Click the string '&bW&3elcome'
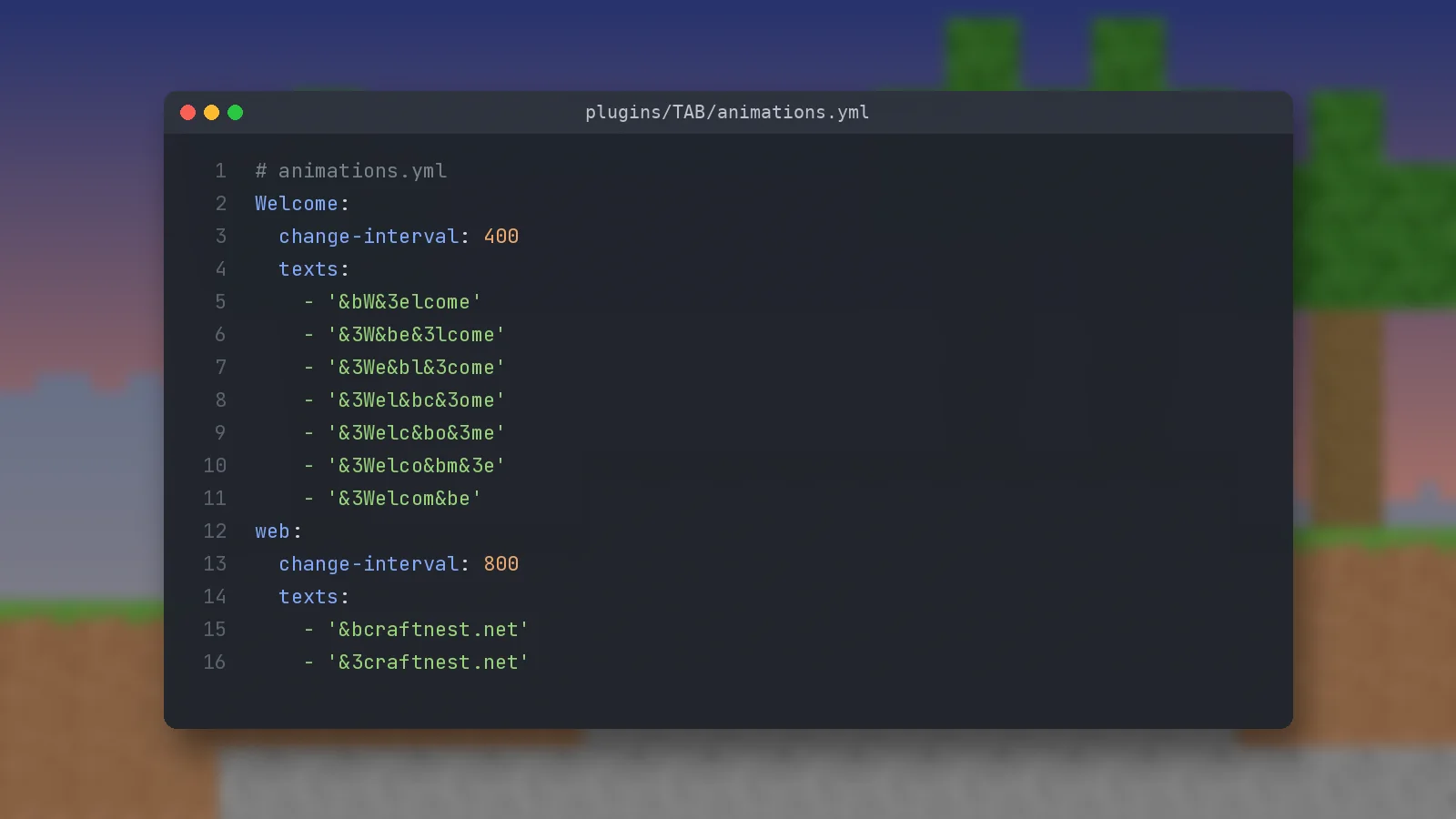 405,302
